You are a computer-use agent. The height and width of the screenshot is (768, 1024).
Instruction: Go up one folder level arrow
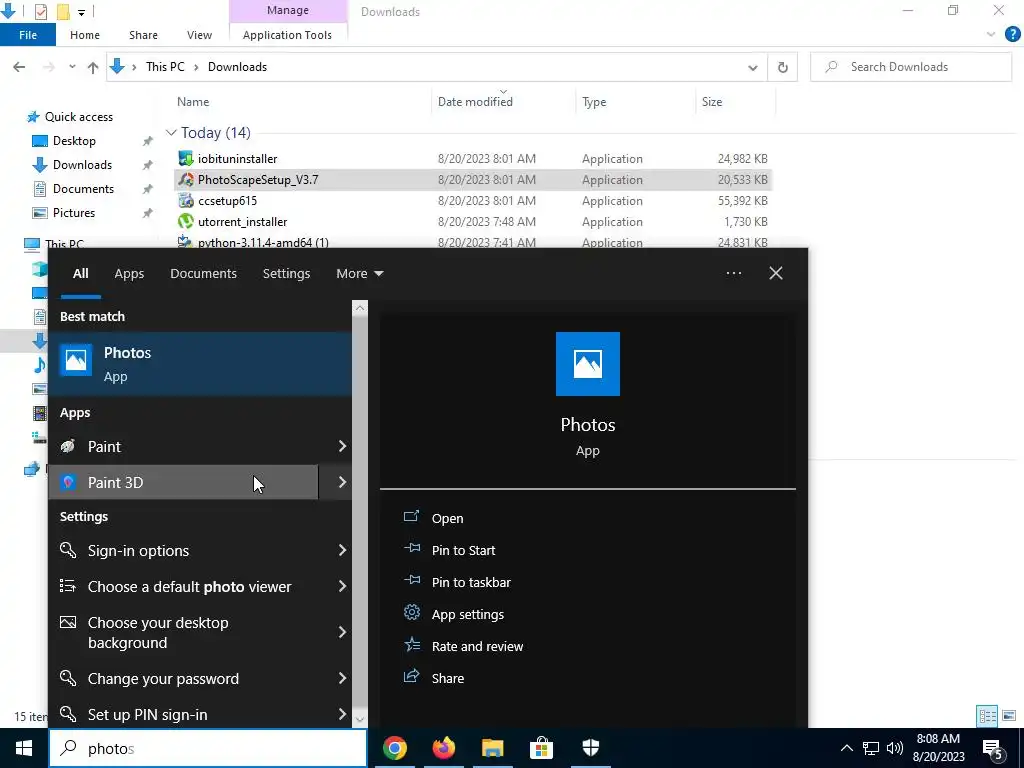[x=93, y=67]
